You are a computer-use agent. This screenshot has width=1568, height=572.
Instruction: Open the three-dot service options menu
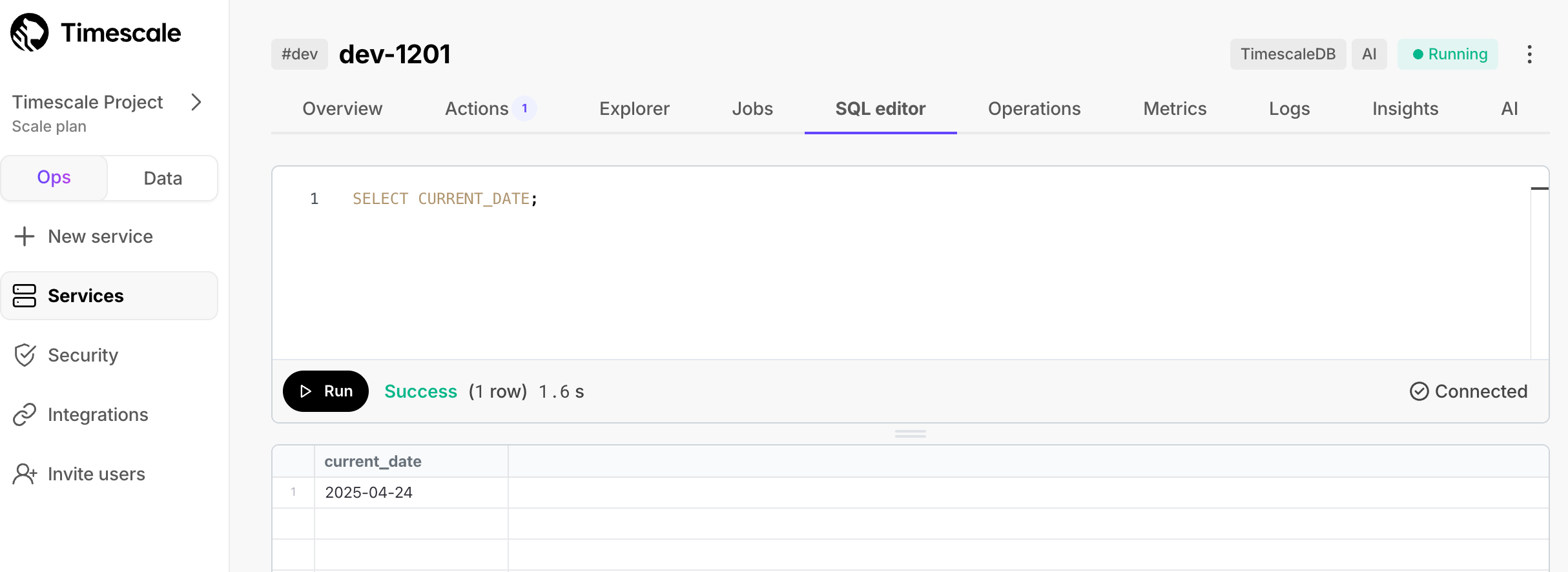pyautogui.click(x=1529, y=54)
